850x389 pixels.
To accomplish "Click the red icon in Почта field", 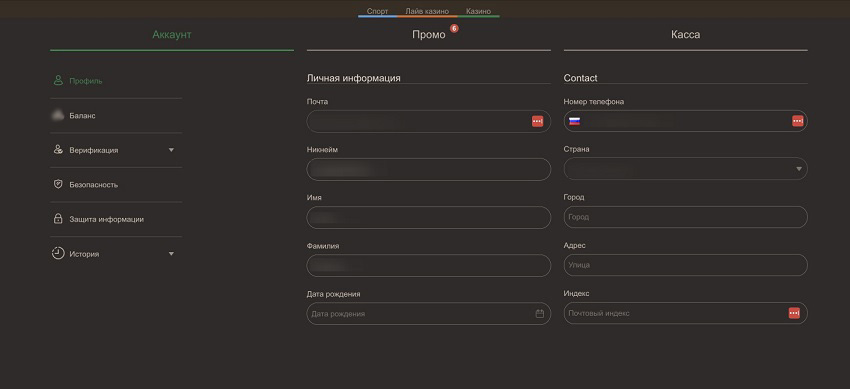I will pyautogui.click(x=537, y=121).
